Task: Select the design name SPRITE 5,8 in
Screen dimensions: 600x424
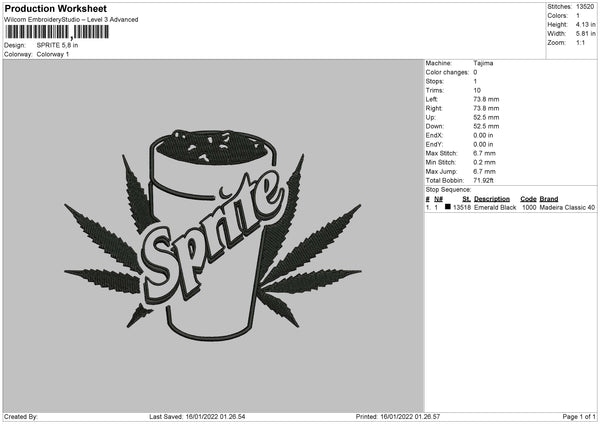Action: pos(57,45)
